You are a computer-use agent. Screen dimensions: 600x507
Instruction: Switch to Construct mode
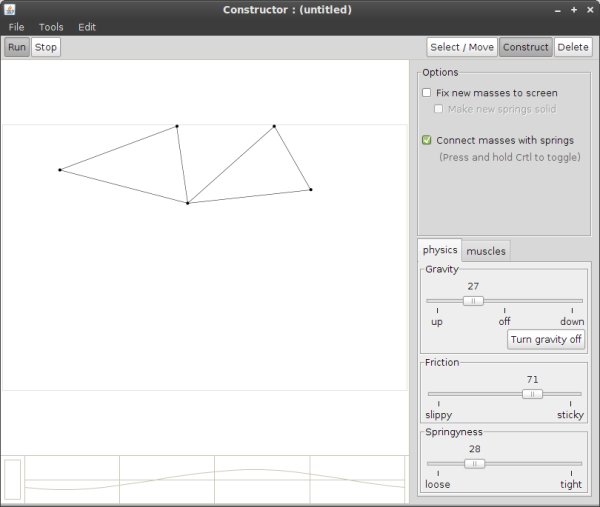pos(525,47)
